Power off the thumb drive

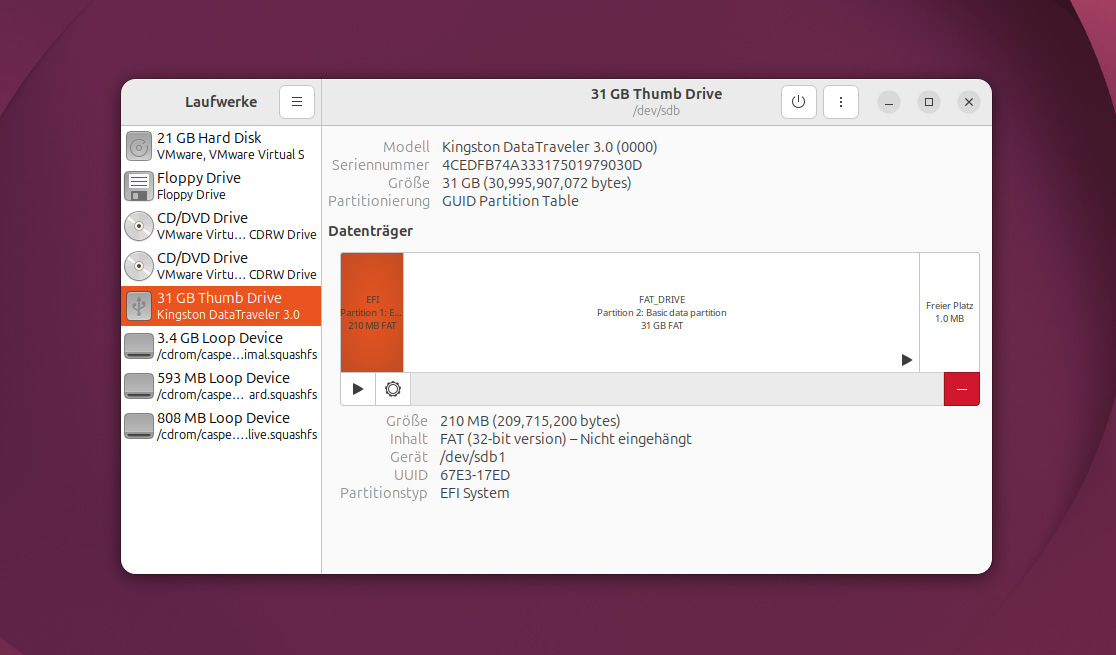tap(799, 102)
